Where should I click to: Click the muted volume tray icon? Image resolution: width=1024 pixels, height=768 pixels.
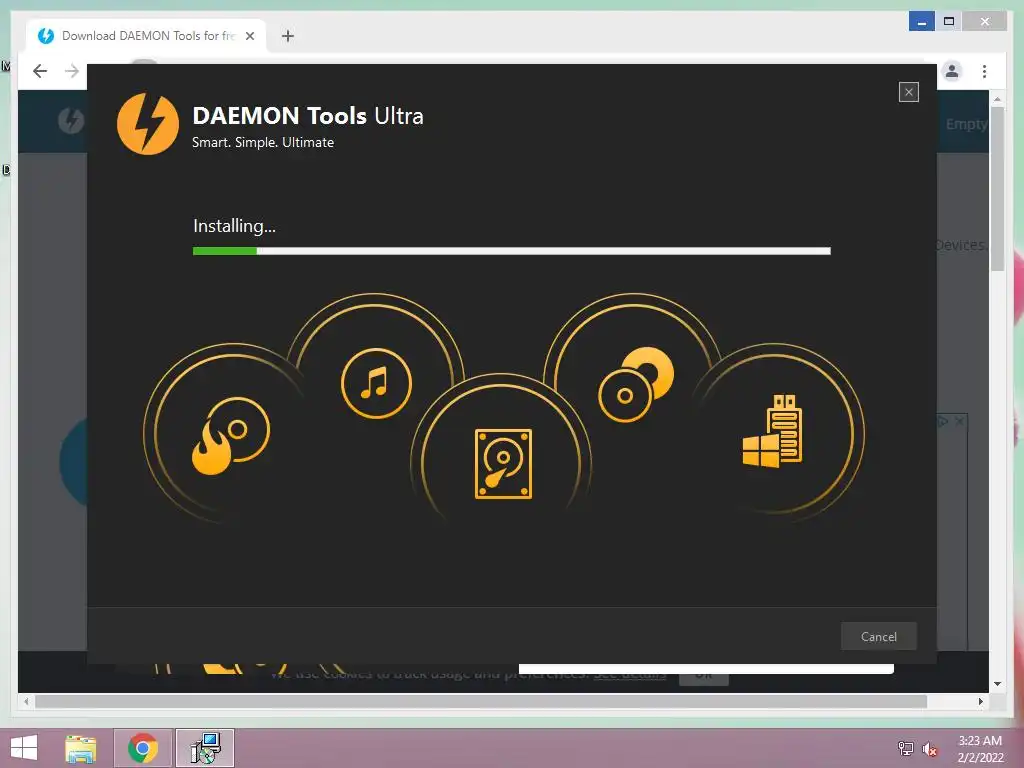point(930,749)
